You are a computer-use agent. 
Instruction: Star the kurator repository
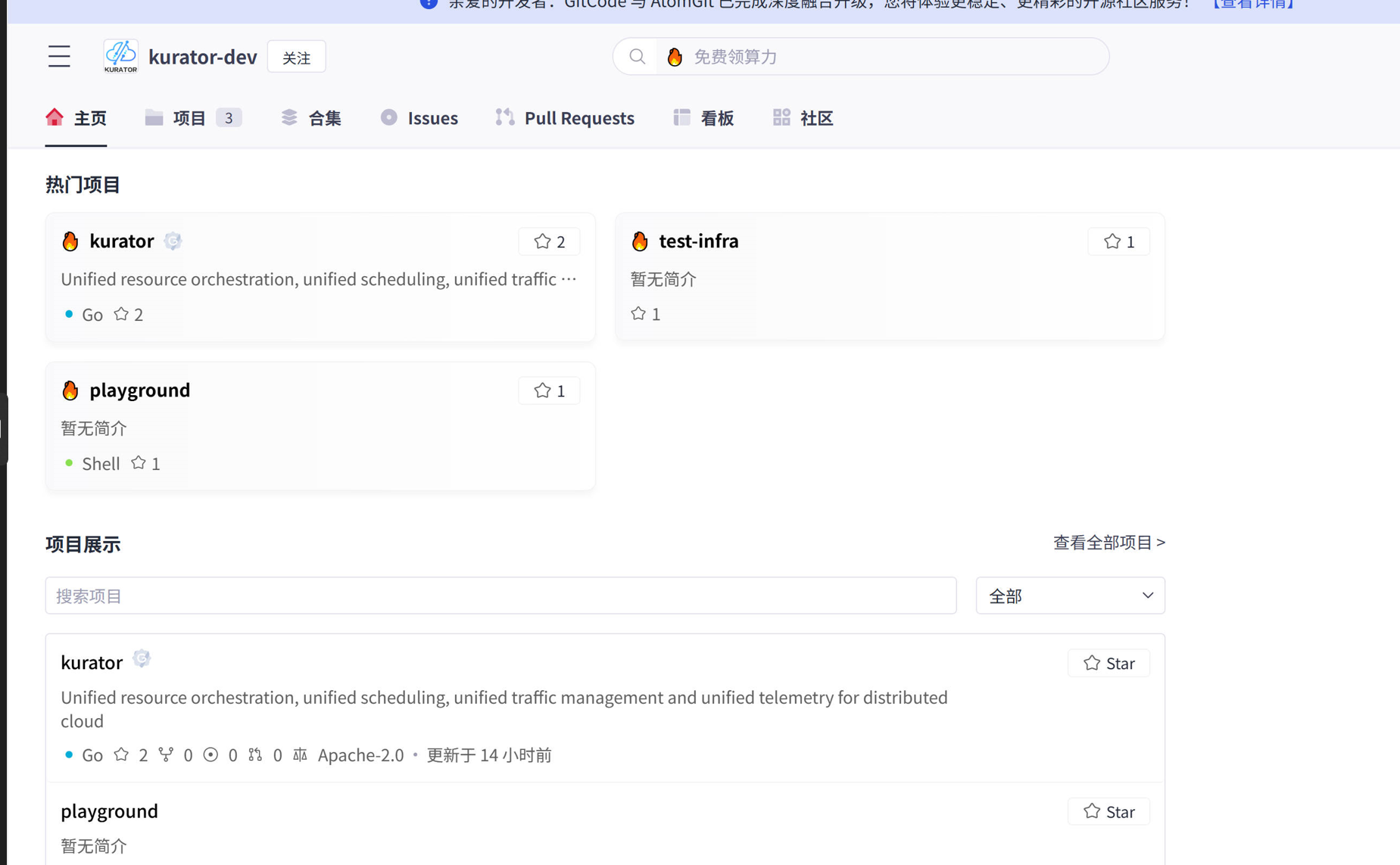(1108, 663)
